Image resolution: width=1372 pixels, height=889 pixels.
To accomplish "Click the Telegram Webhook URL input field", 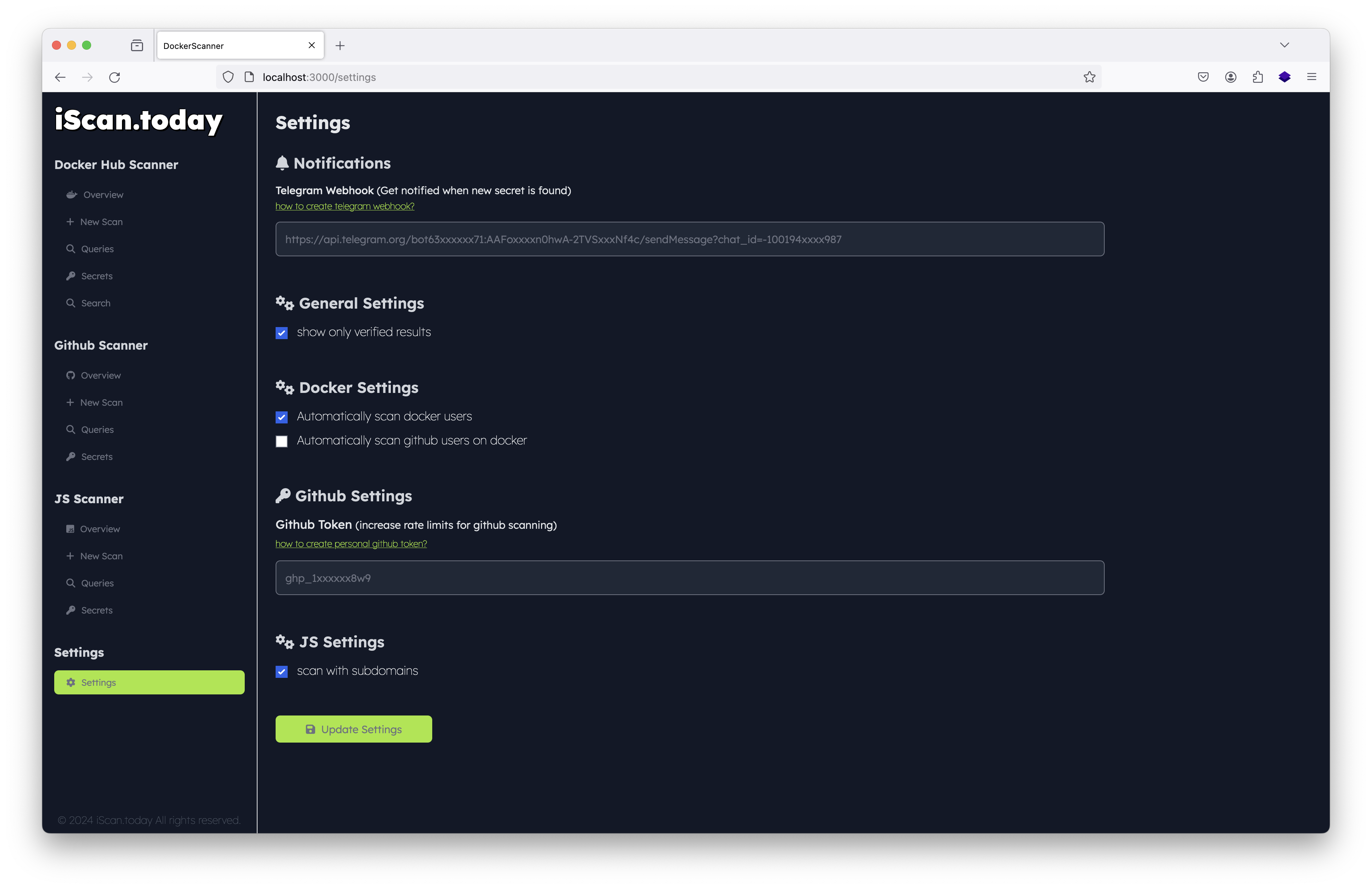I will 690,239.
